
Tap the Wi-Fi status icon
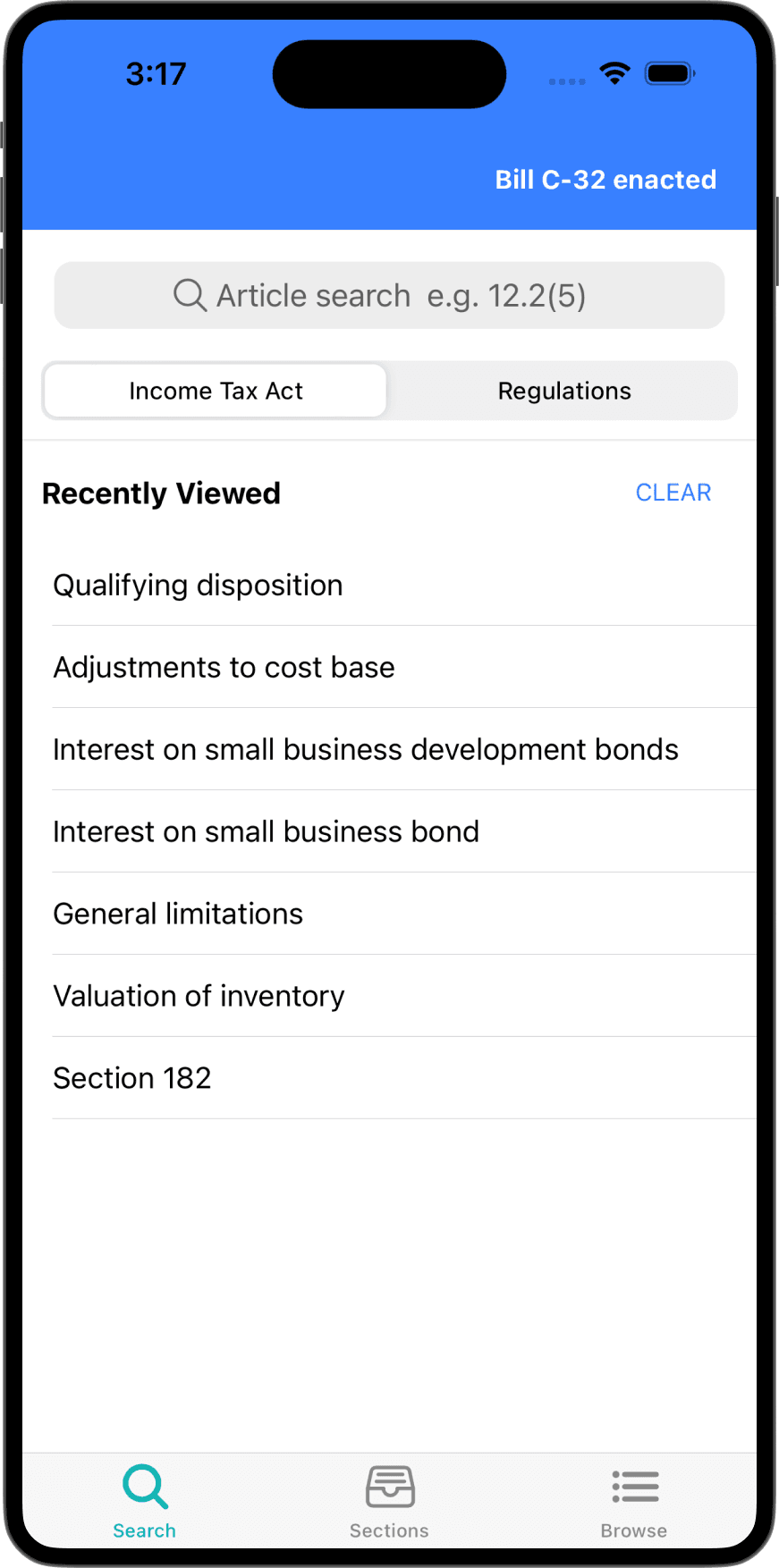click(614, 73)
